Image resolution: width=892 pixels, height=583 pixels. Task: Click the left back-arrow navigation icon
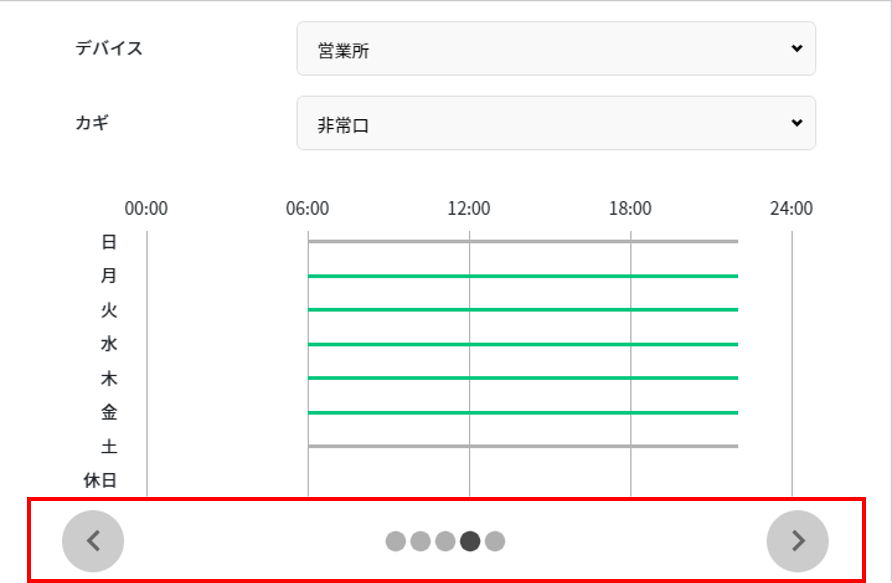[94, 541]
